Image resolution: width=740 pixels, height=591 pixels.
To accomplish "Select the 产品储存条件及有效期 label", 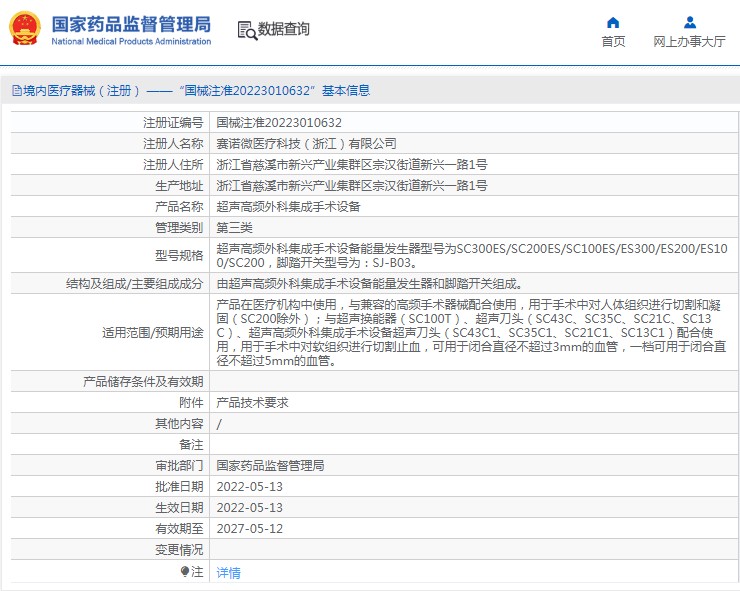I will coord(143,381).
